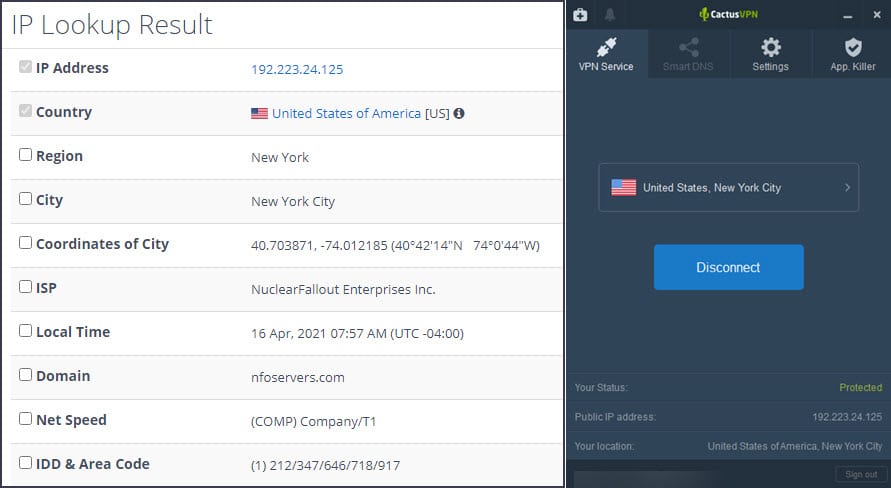Check the ISP checkbox

(x=25, y=286)
